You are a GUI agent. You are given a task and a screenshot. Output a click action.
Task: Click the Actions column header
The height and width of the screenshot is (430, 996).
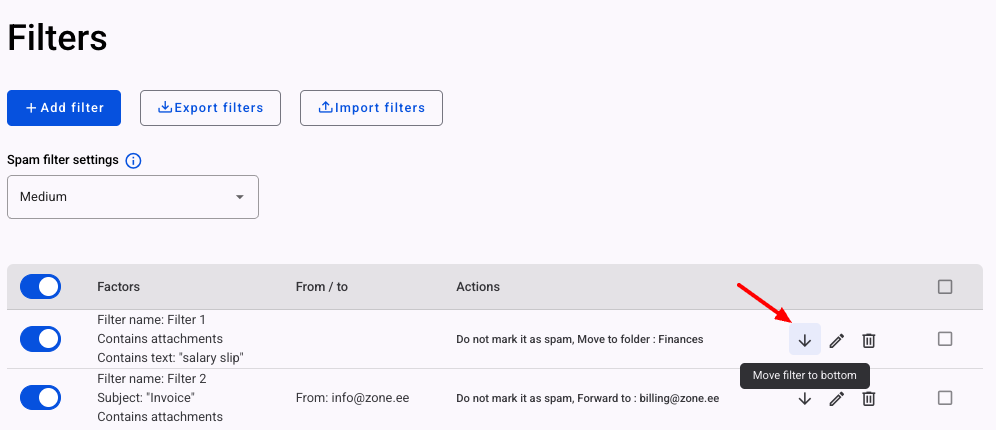coord(478,287)
